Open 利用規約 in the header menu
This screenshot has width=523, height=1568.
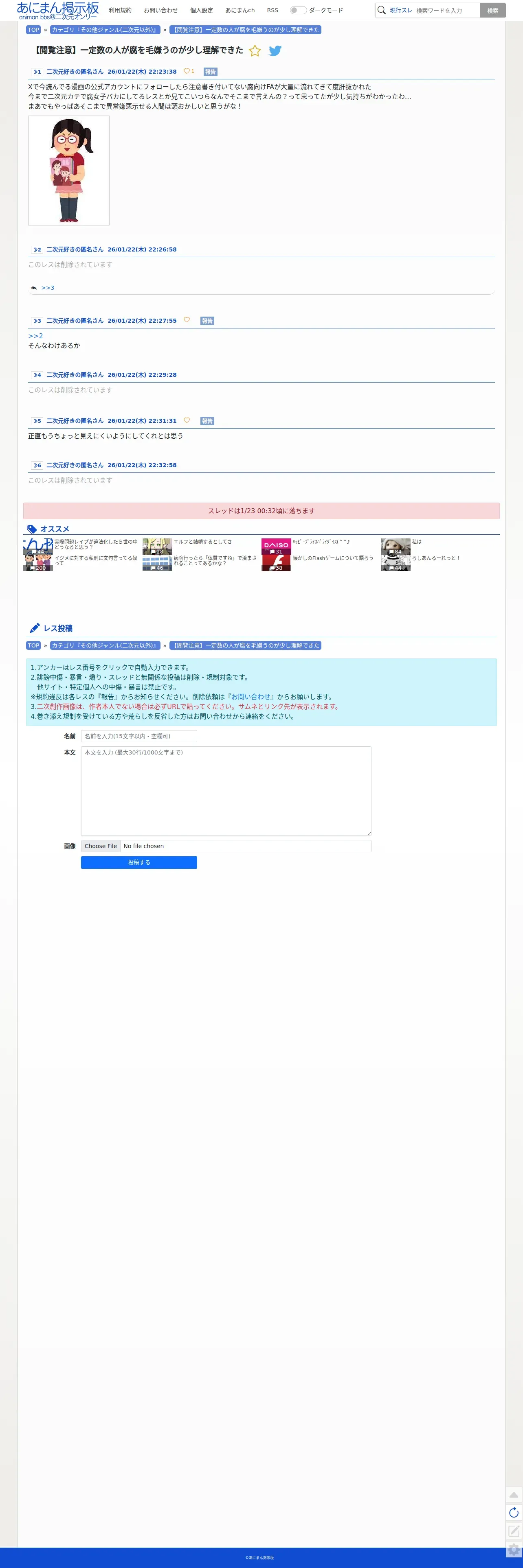(x=120, y=10)
